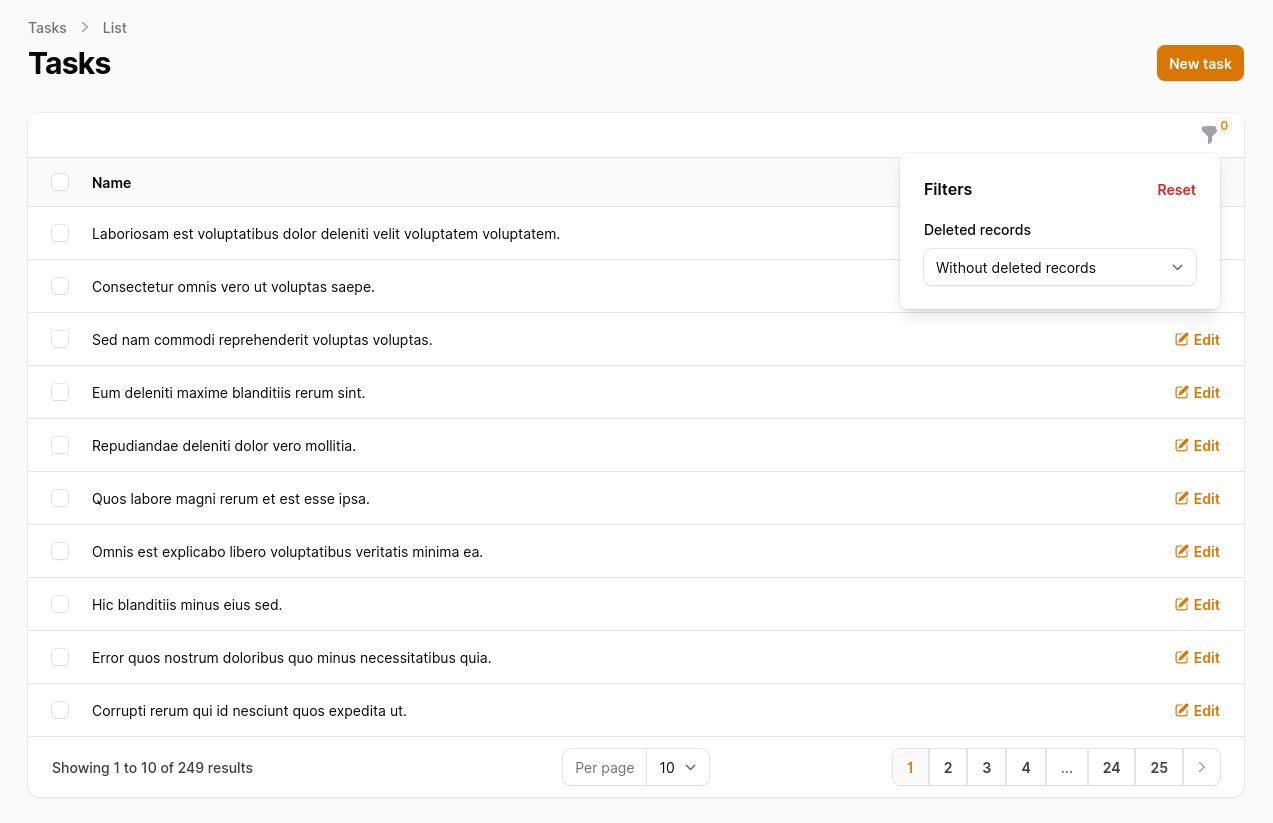Check the 'Sed nam commodi' row checkbox
1273x823 pixels.
point(60,339)
